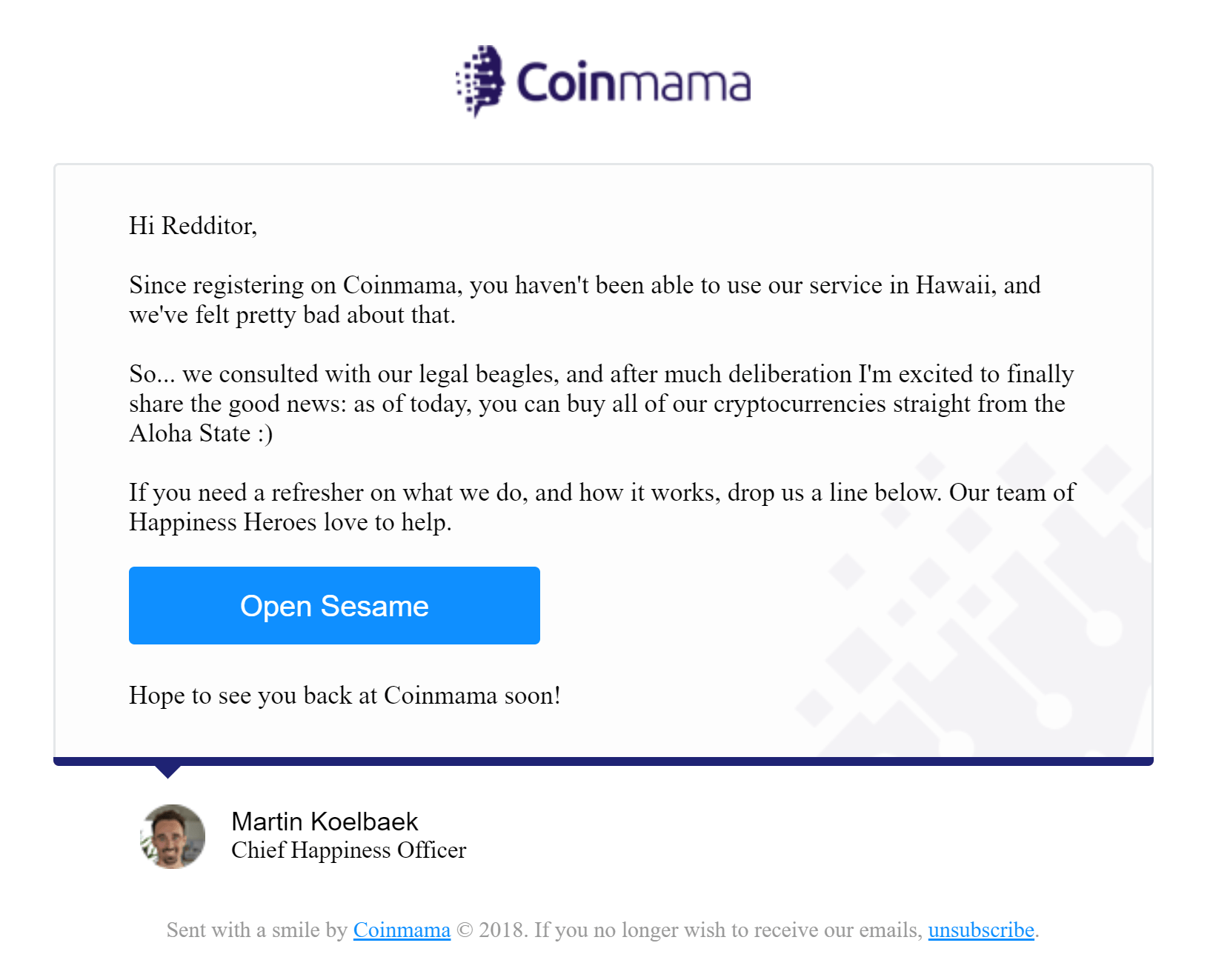Click the "Aloha State :)" text
The height and width of the screenshot is (980, 1213).
point(201,433)
